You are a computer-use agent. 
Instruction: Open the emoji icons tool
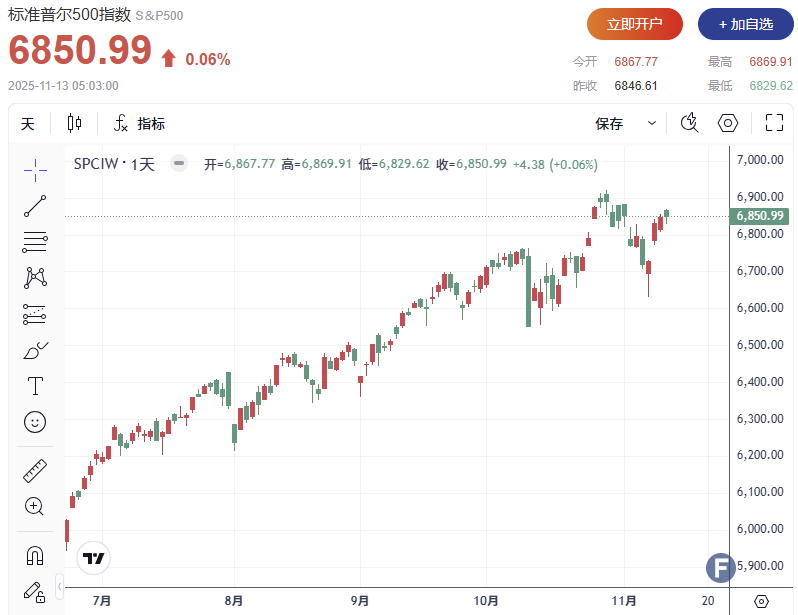[x=35, y=422]
